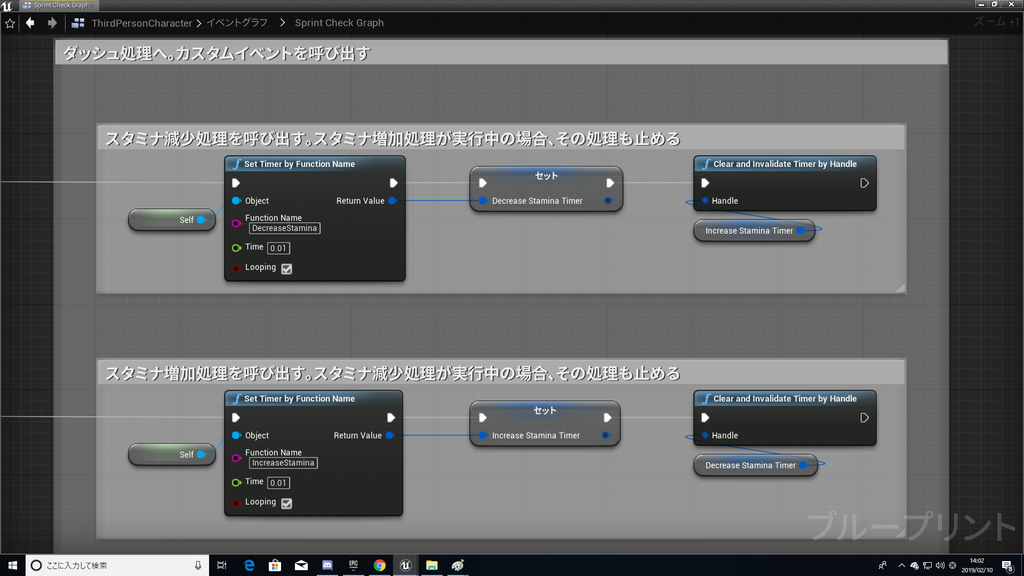Open the Windows Start menu
Screen dimensions: 1024x576
click(12, 565)
